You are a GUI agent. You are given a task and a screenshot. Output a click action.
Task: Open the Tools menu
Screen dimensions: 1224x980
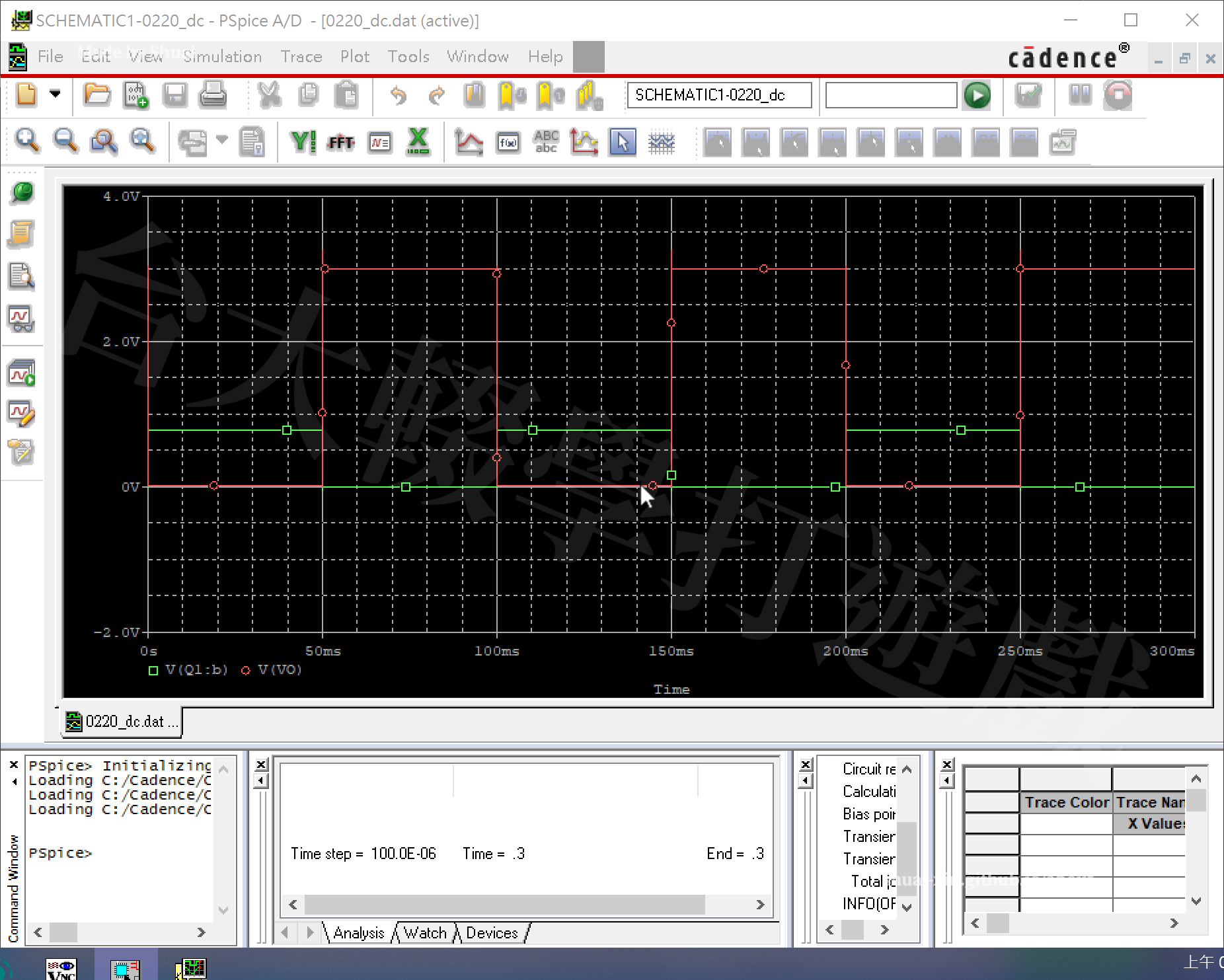[x=408, y=56]
